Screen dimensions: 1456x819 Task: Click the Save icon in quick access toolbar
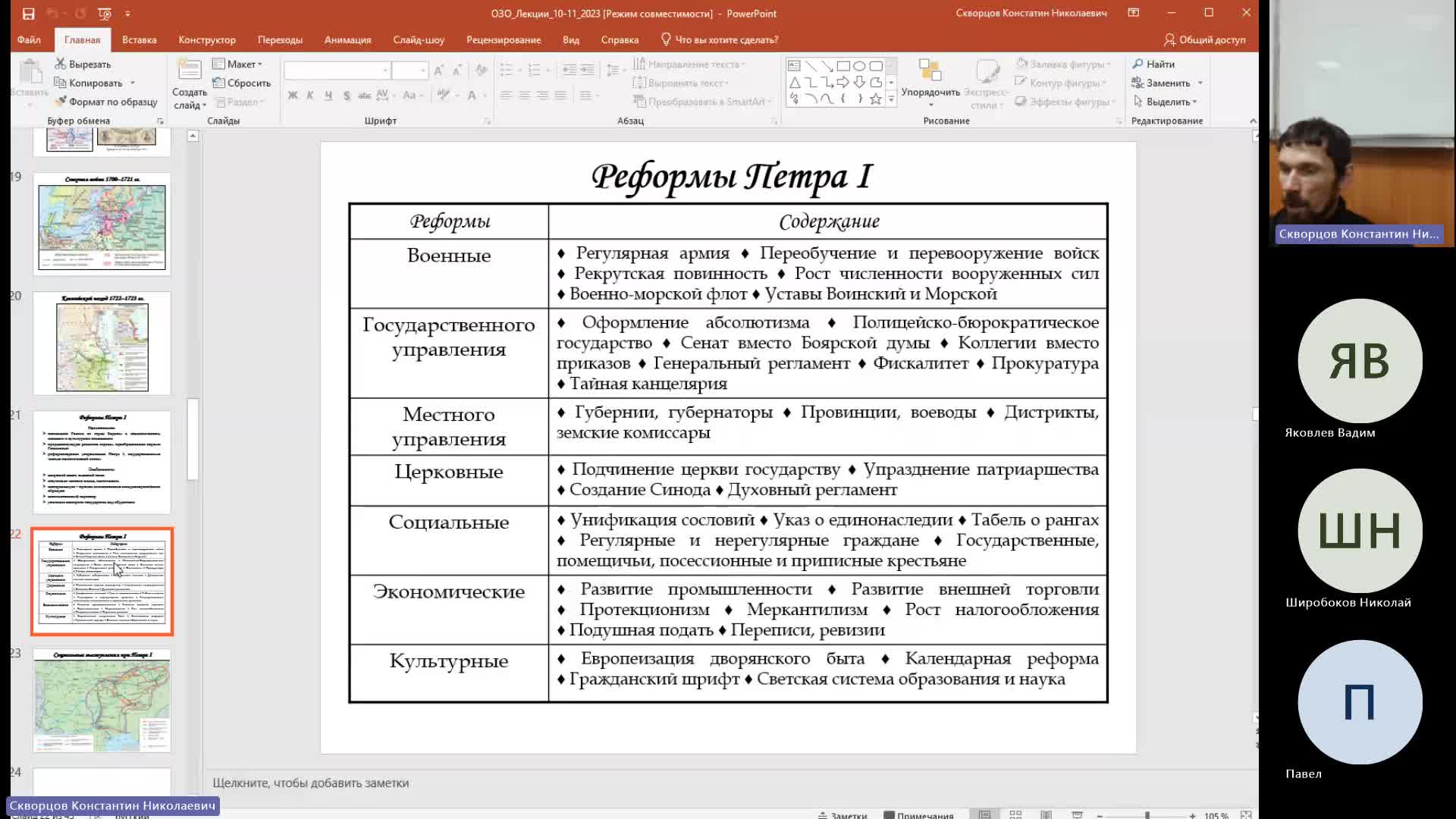coord(28,14)
